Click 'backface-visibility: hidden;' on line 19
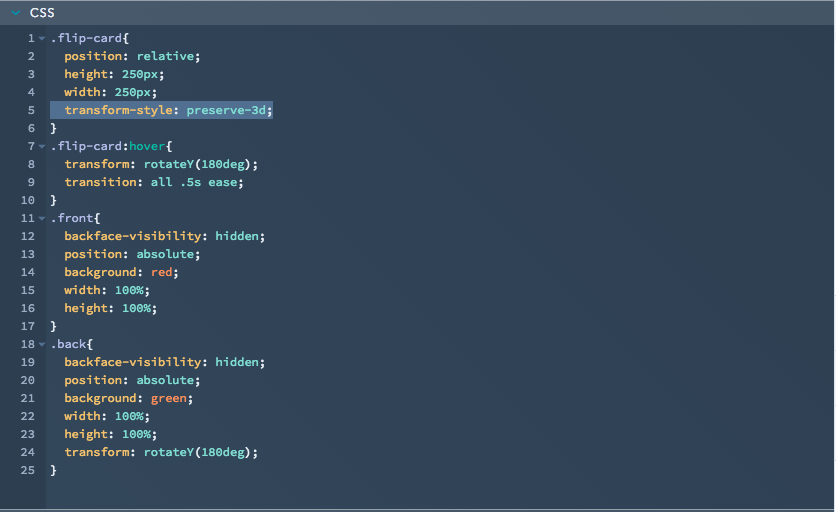 click(165, 362)
